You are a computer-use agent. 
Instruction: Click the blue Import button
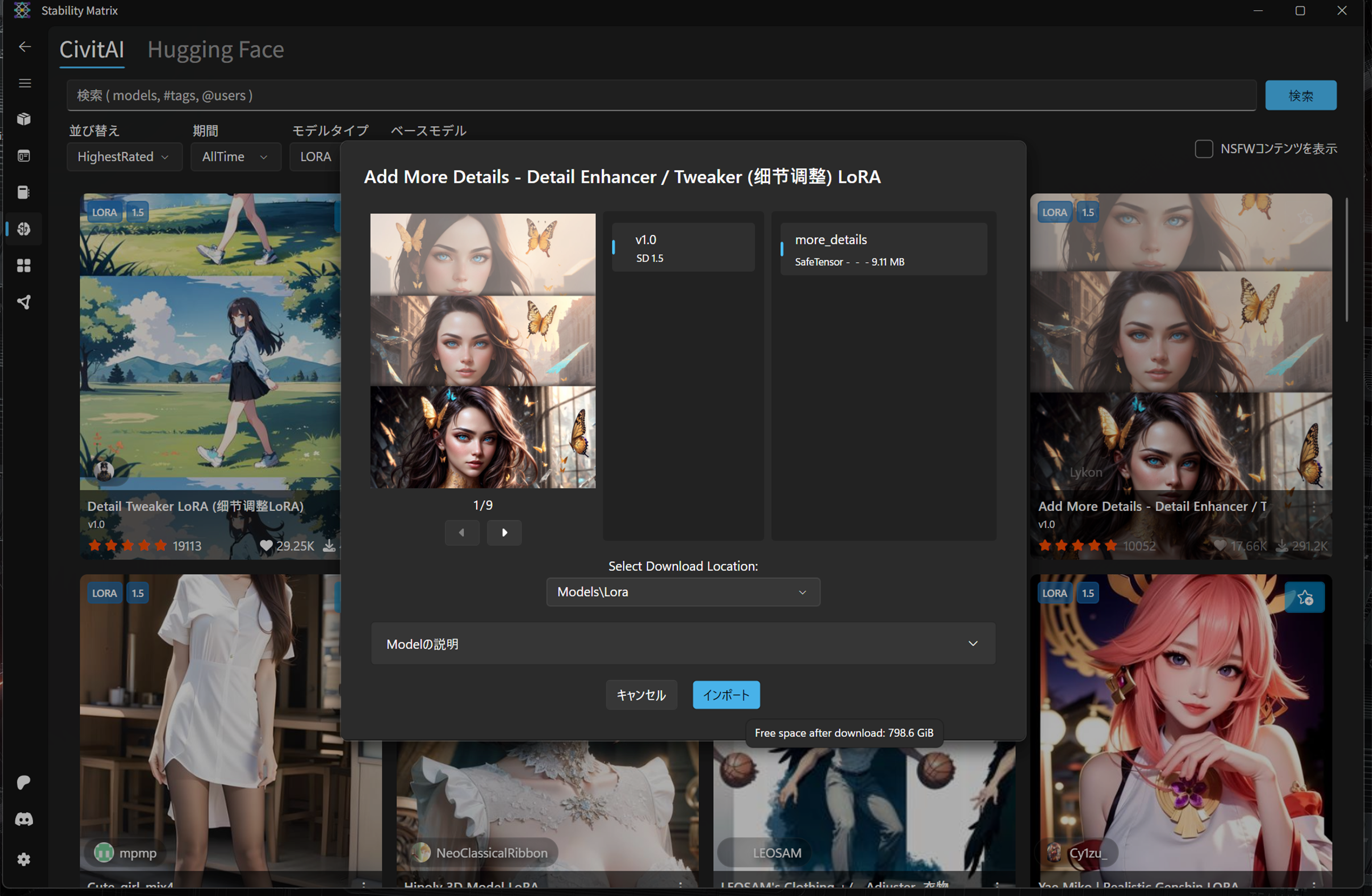click(726, 695)
